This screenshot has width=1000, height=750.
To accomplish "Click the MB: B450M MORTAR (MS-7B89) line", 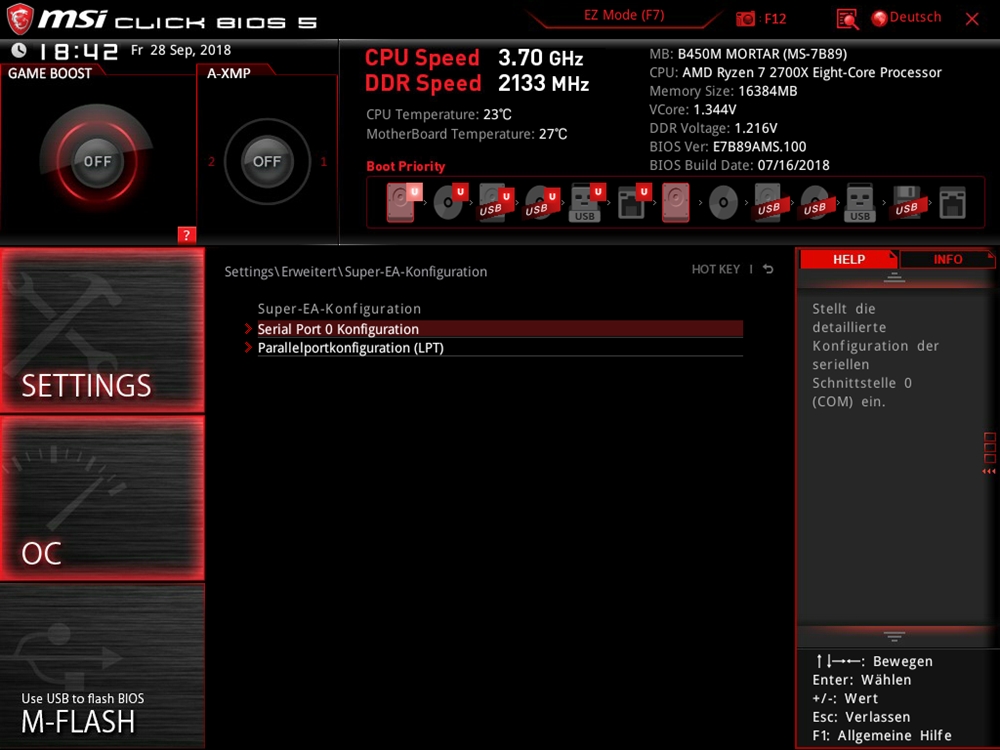I will tap(748, 54).
